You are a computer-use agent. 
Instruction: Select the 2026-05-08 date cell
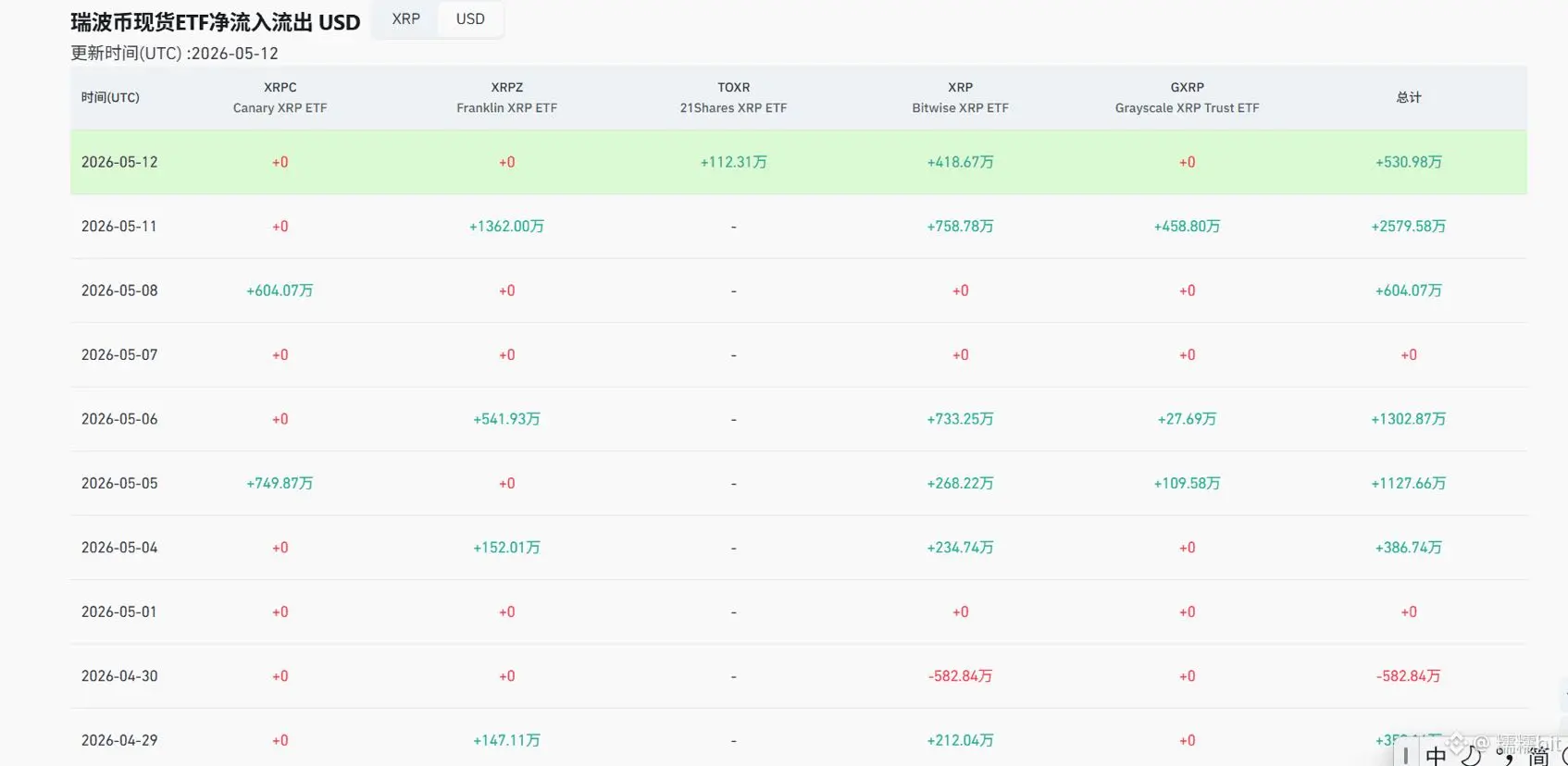(x=119, y=290)
